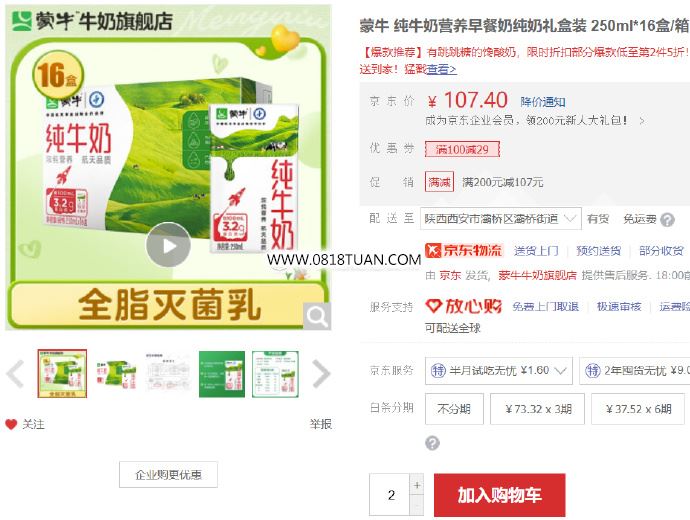Expand the enterprise member gift arrow
This screenshot has height=520, width=690.
point(642,121)
